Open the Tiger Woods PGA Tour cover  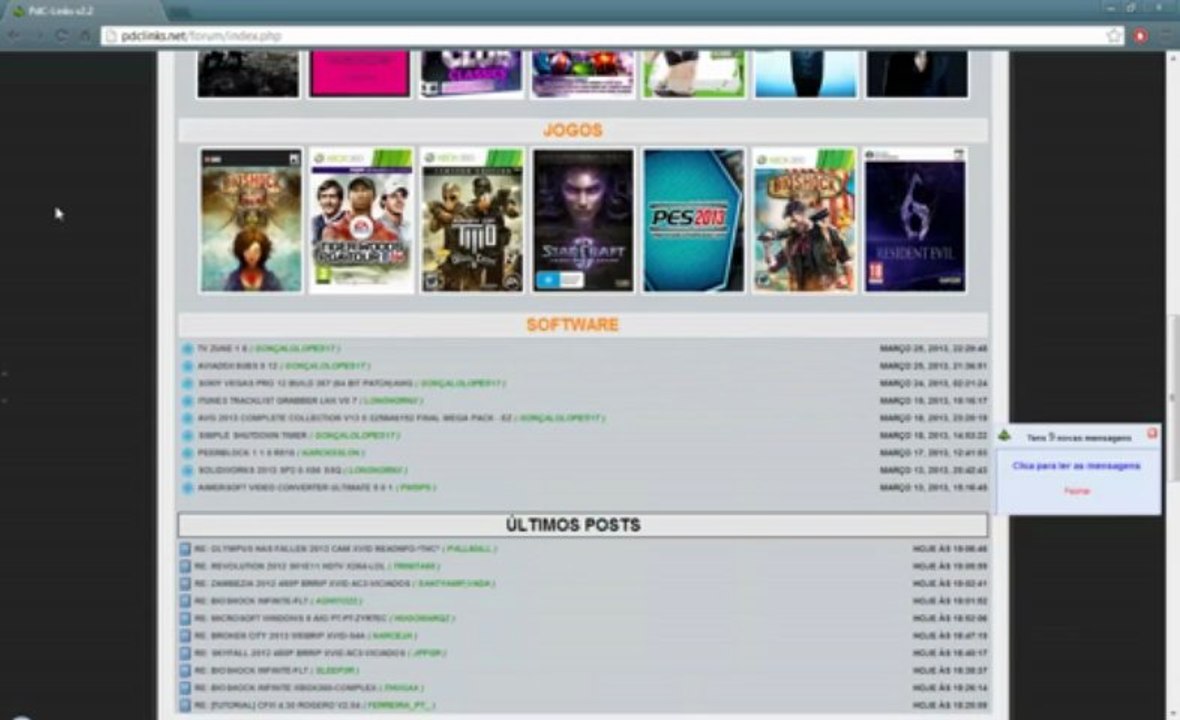[361, 220]
